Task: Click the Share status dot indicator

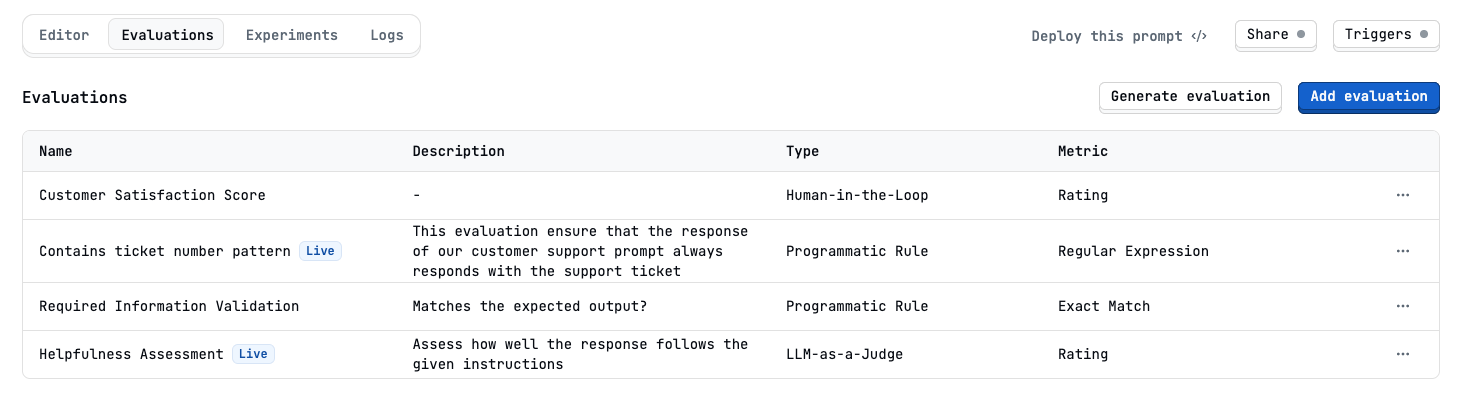Action: point(1300,34)
